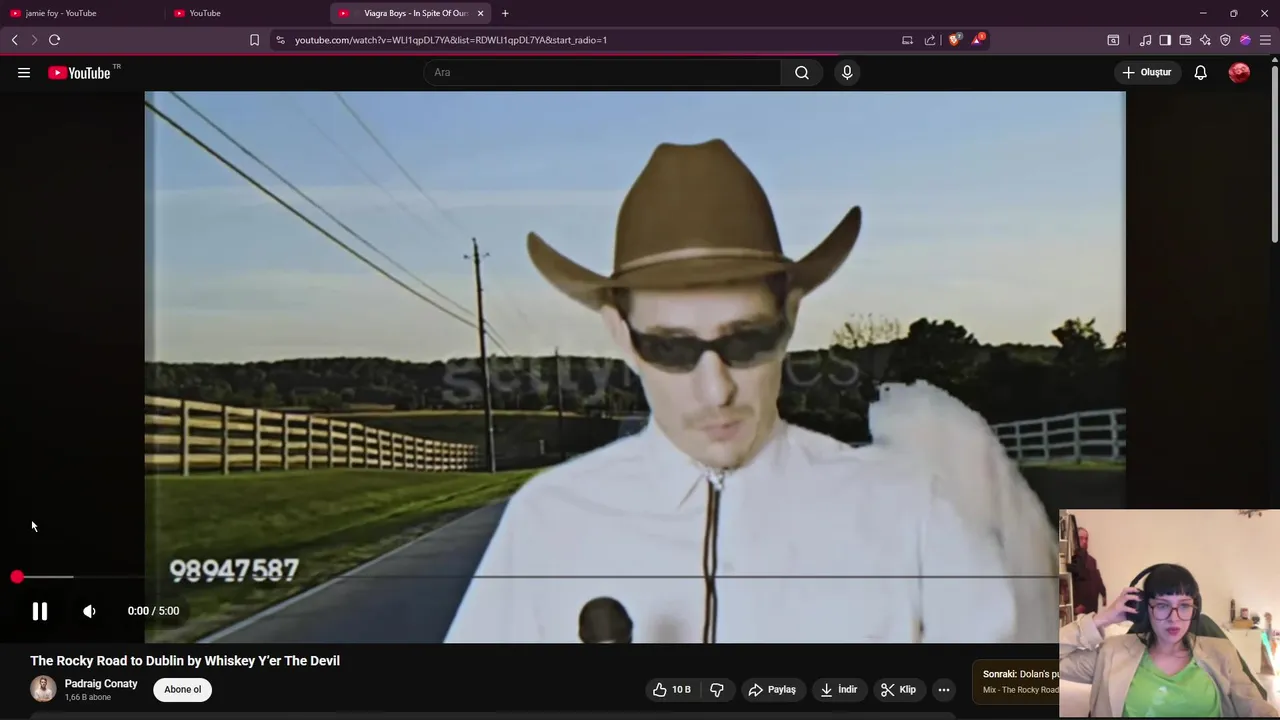Viewport: 1280px width, 720px height.
Task: Click the browser forward arrow
Action: click(x=34, y=40)
